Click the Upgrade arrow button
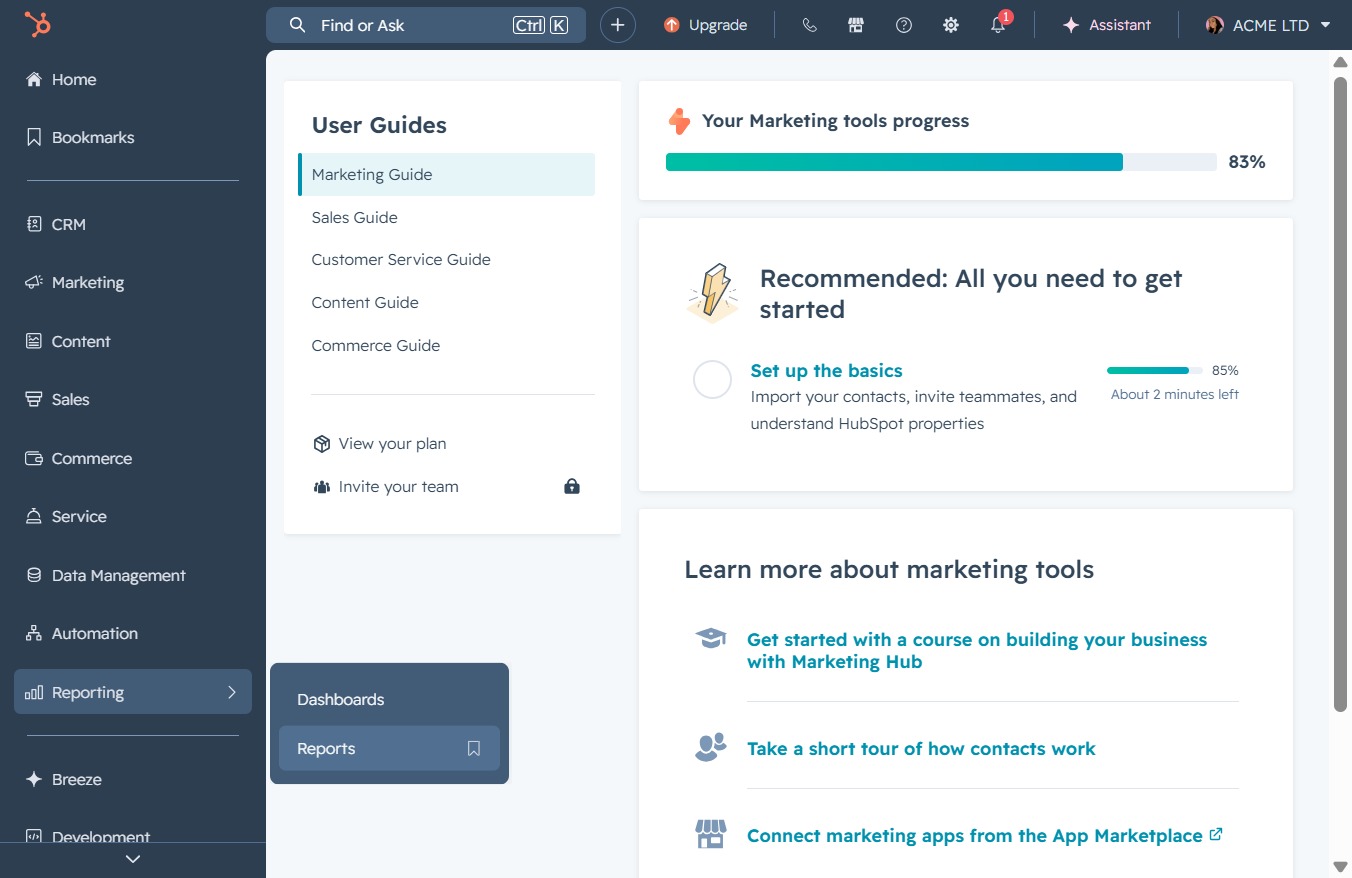 click(705, 25)
